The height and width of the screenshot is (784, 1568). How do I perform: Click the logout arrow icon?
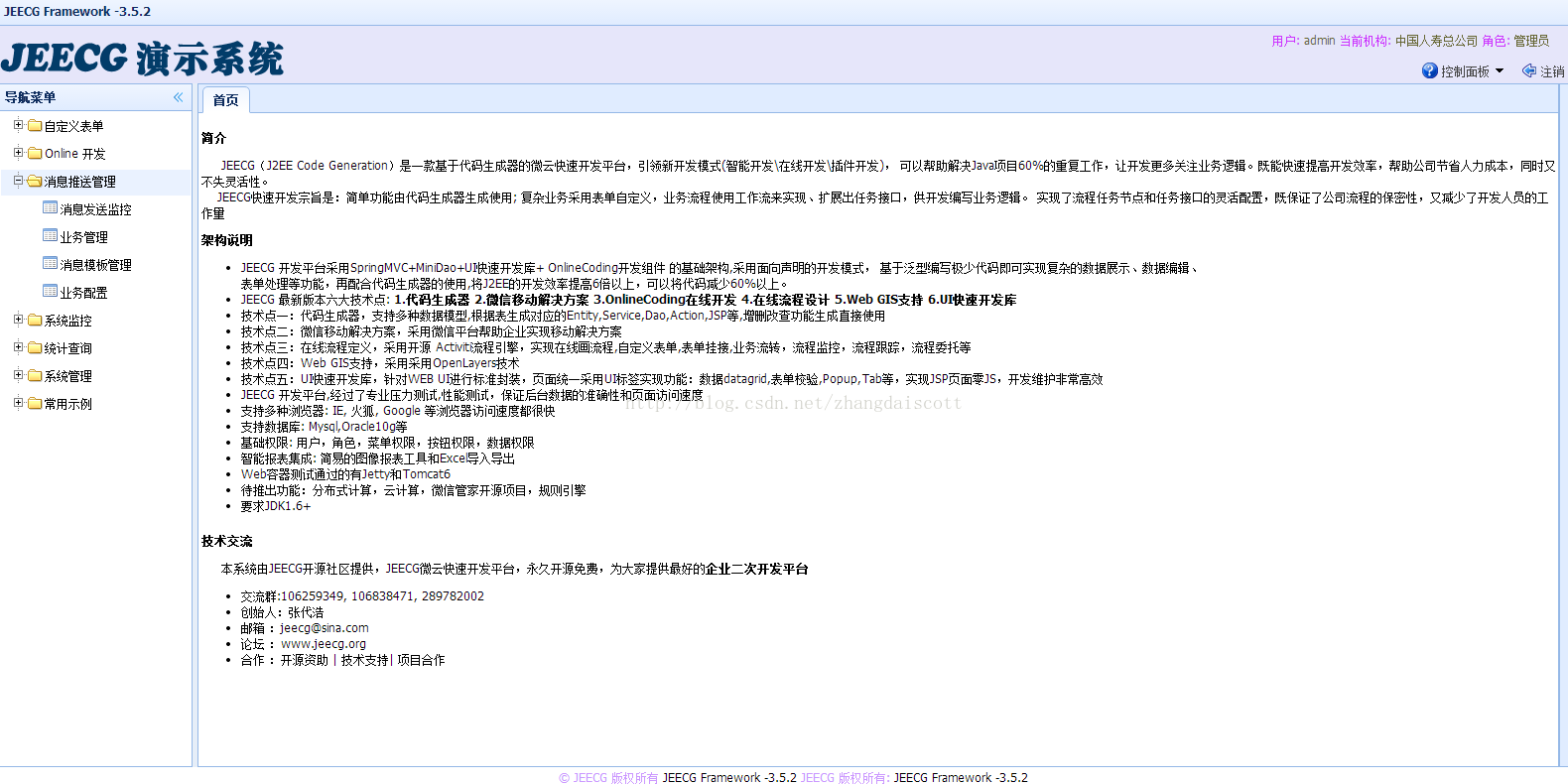point(1529,70)
